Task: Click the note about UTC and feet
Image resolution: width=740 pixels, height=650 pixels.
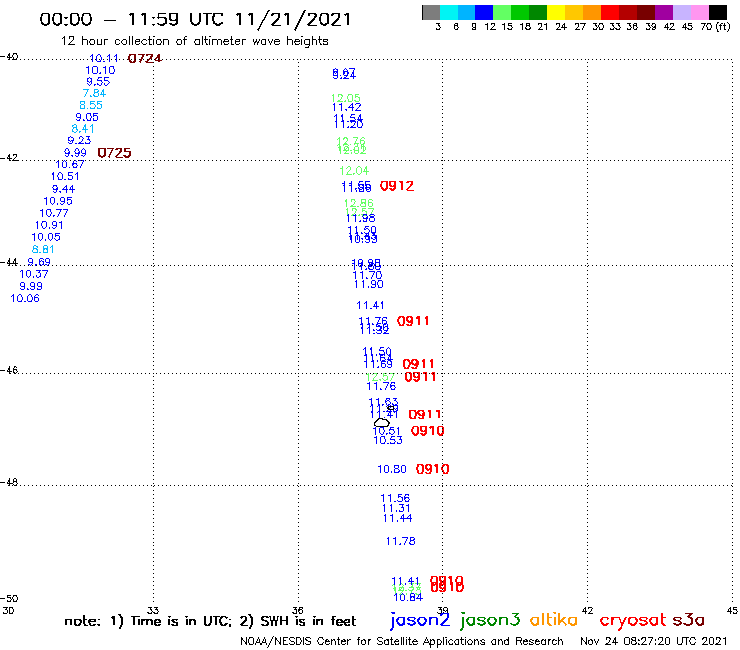Action: 210,621
